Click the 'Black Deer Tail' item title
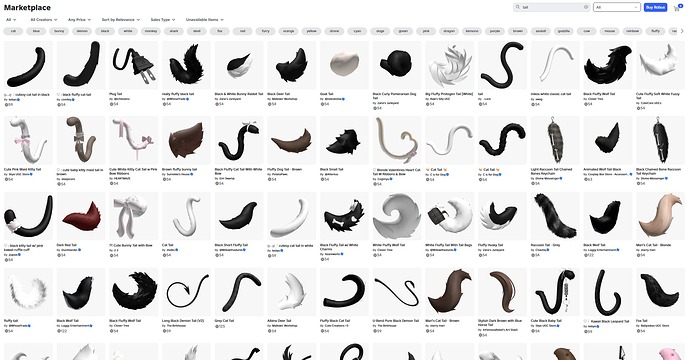Screen dimensions: 690x360 pyautogui.click(x=278, y=94)
